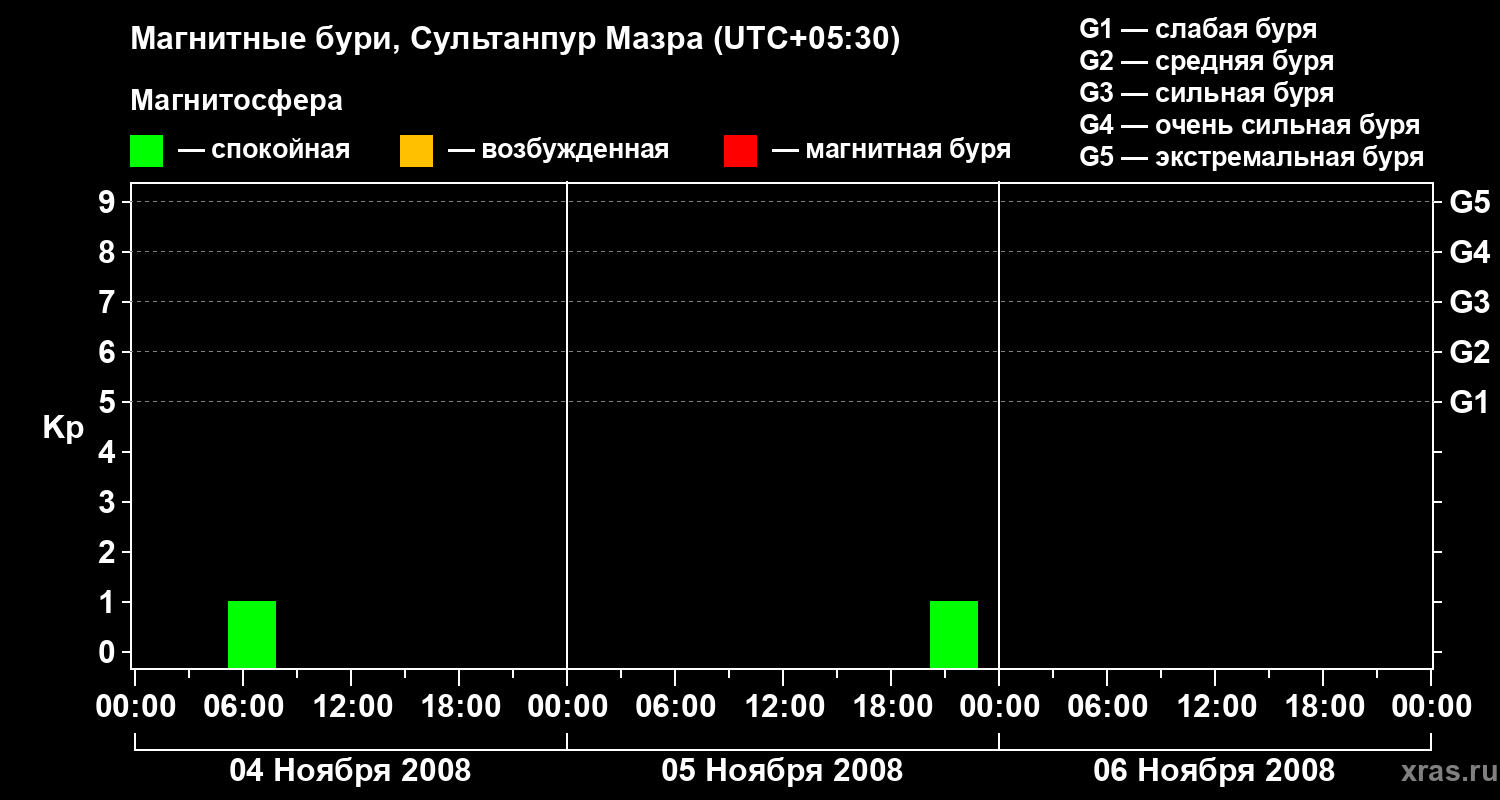
Task: Click the '— магнитная буря' legend label
Action: [892, 150]
